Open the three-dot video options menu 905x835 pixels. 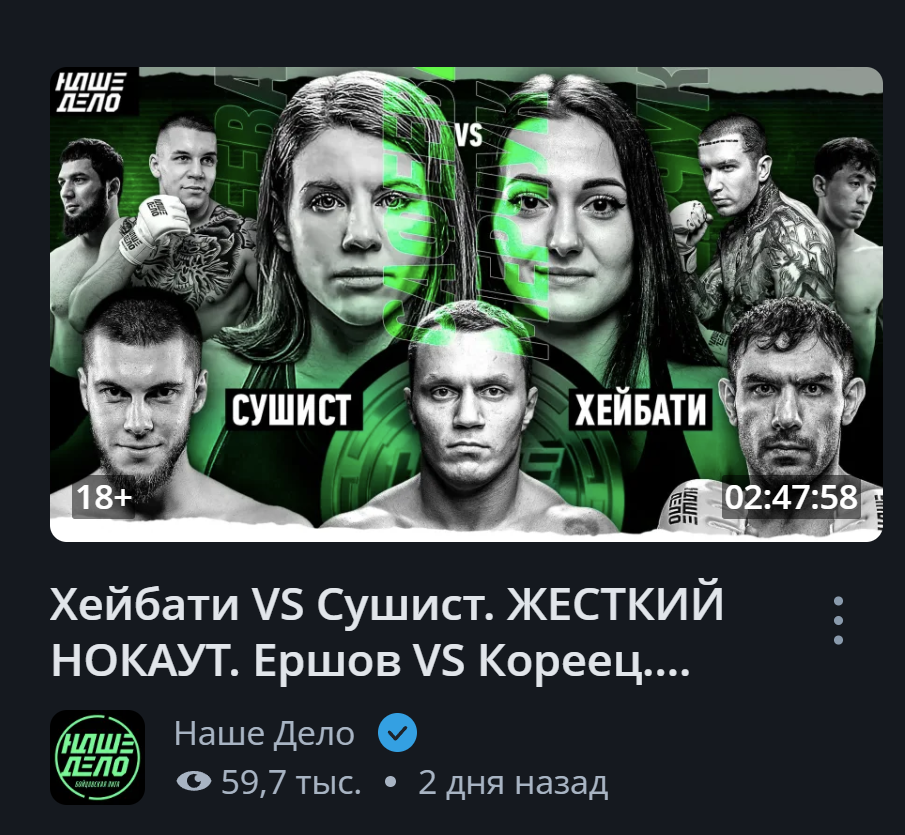pos(839,620)
